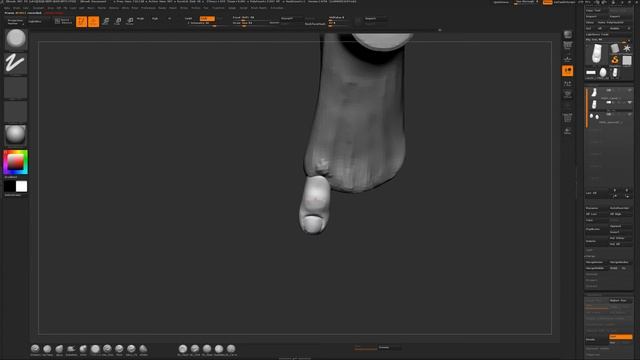This screenshot has width=640, height=360.
Task: Click inside the square color picker
Action: [16, 162]
